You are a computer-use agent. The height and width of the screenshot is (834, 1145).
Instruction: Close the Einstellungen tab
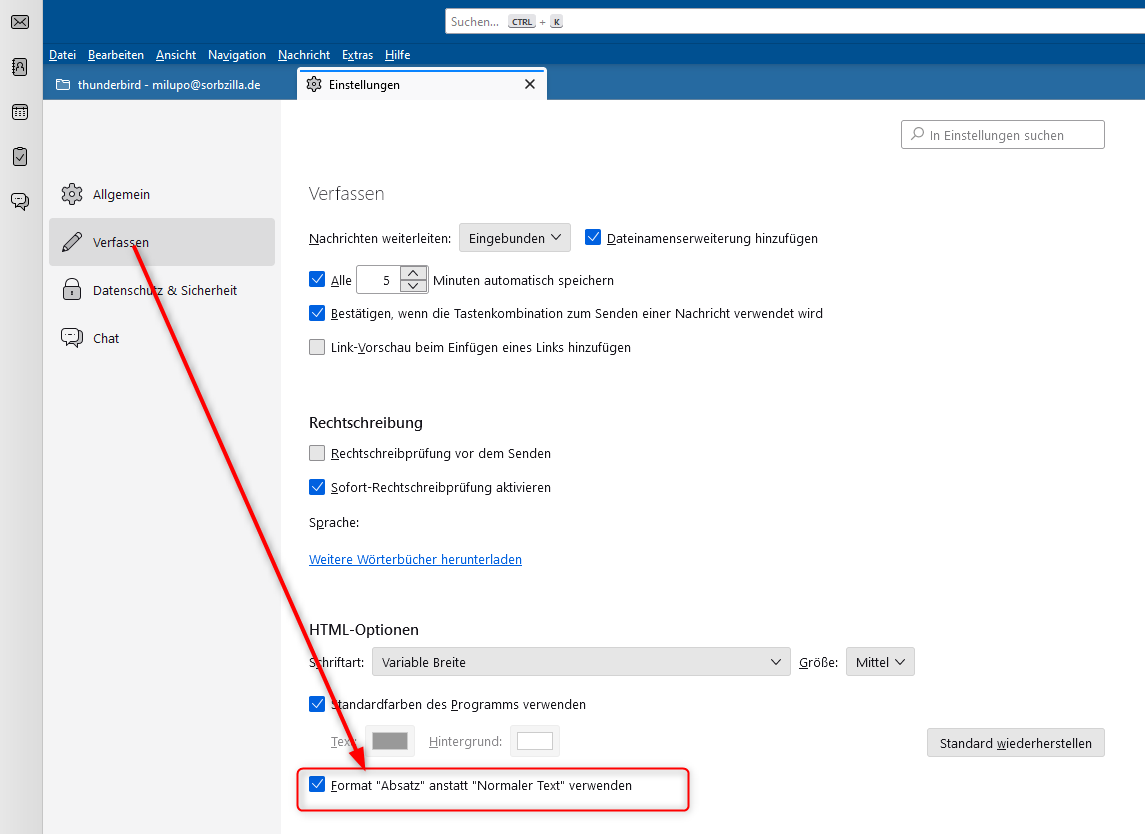point(530,85)
